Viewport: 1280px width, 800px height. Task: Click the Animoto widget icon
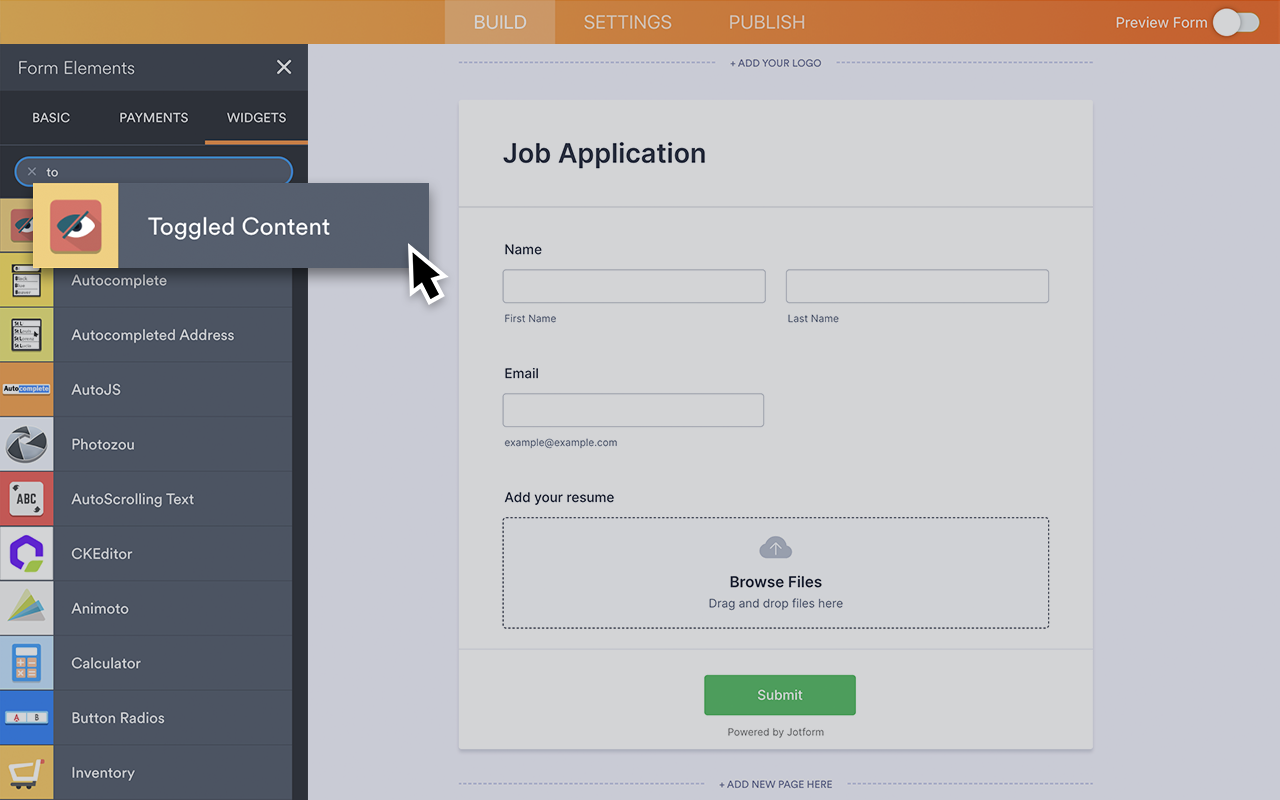point(27,608)
